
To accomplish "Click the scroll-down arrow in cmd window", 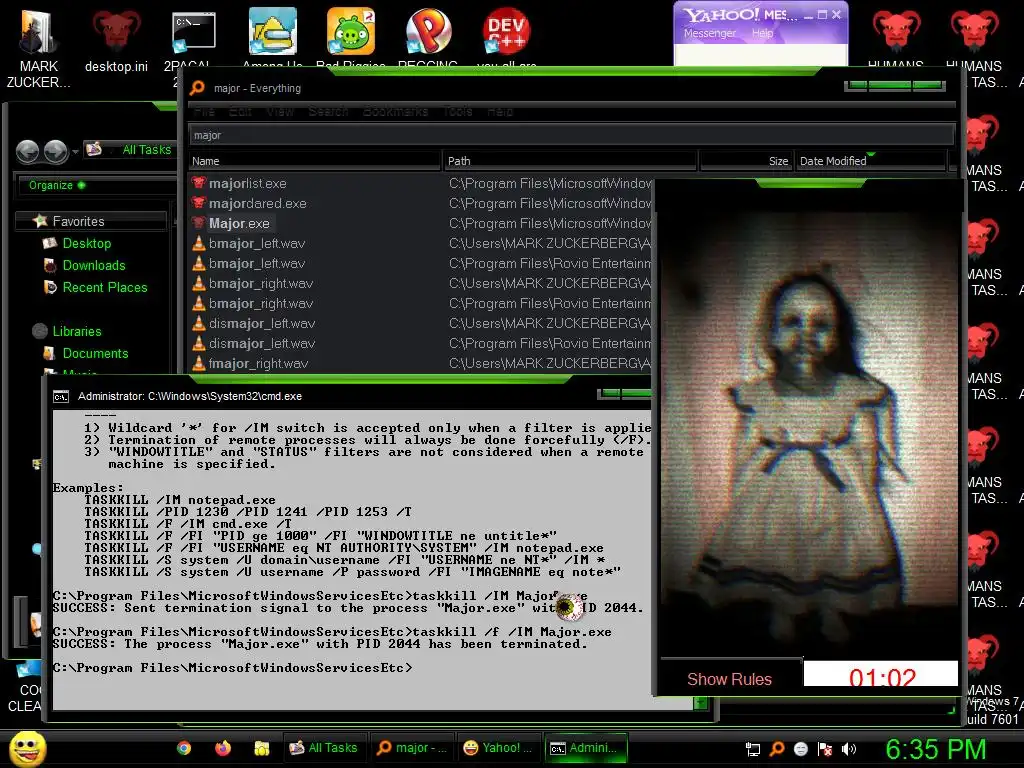I will coord(701,703).
